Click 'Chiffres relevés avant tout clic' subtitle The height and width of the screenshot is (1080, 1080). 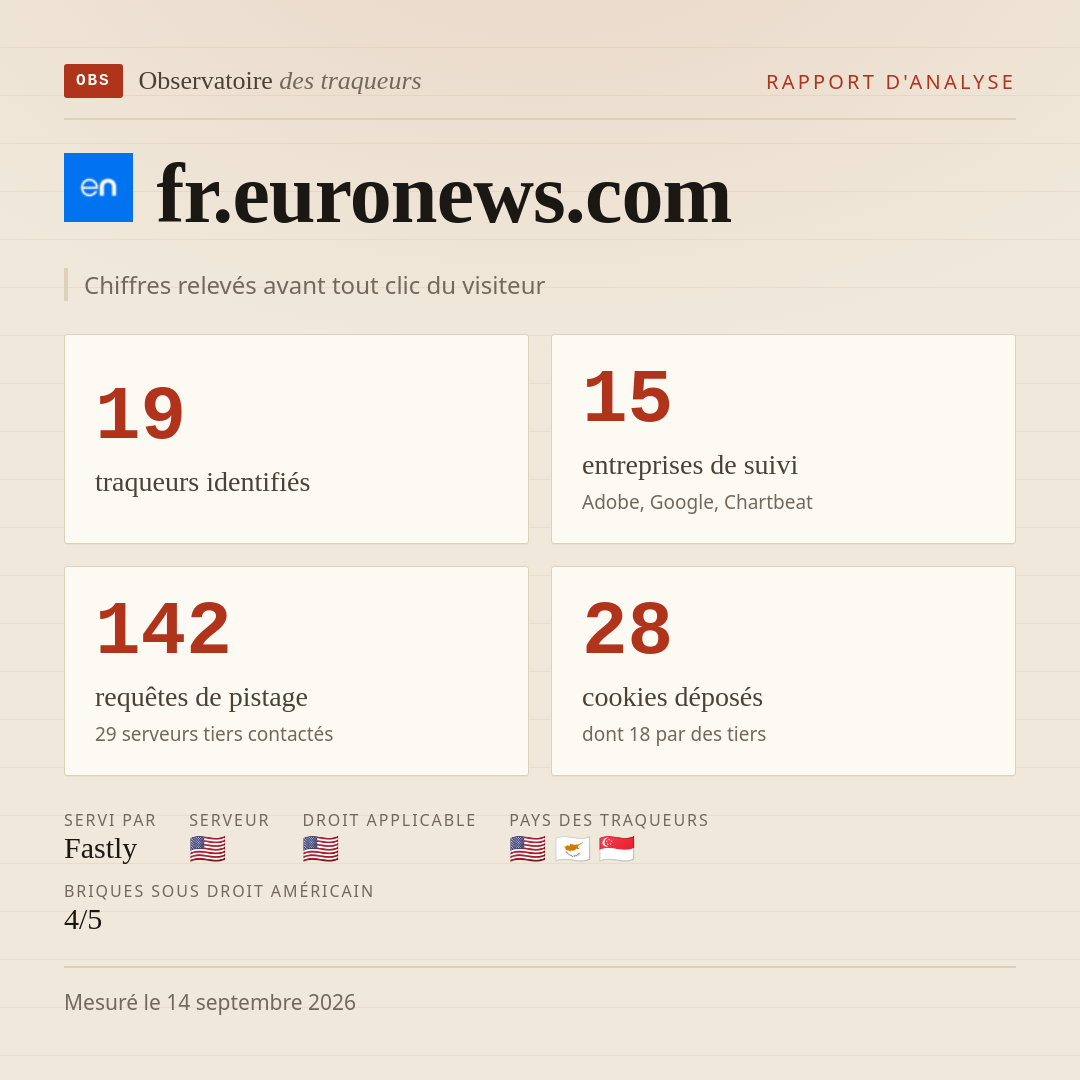pos(314,285)
